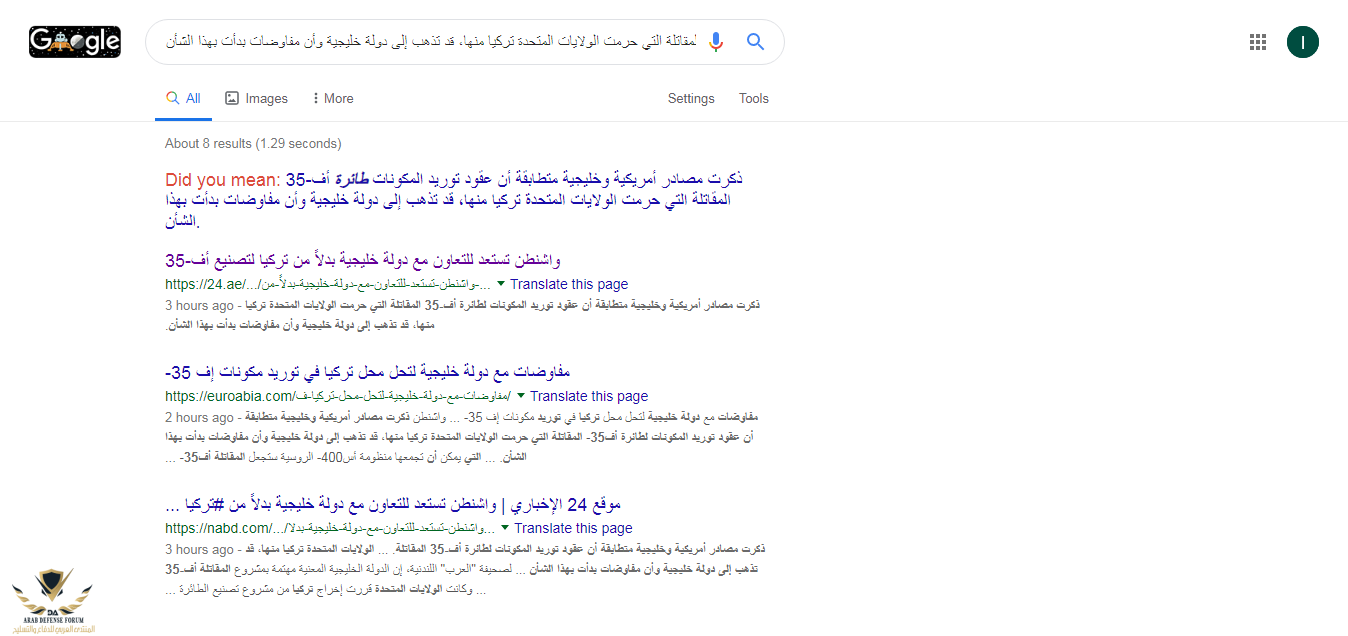Click Translate this page for nabd.com result
1348x636 pixels.
[573, 529]
